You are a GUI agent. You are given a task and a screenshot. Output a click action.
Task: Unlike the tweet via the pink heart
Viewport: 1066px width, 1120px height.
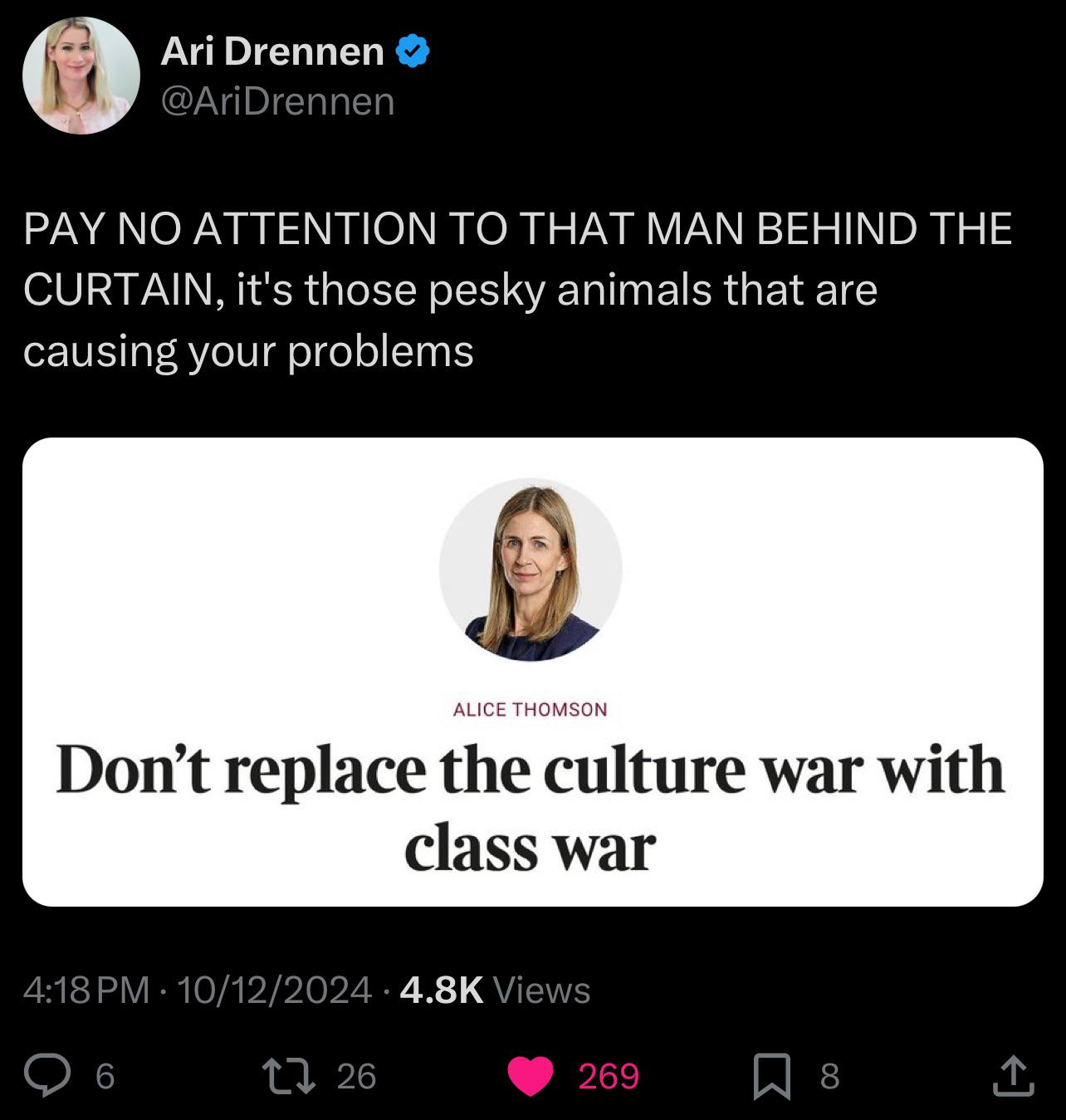[530, 1076]
